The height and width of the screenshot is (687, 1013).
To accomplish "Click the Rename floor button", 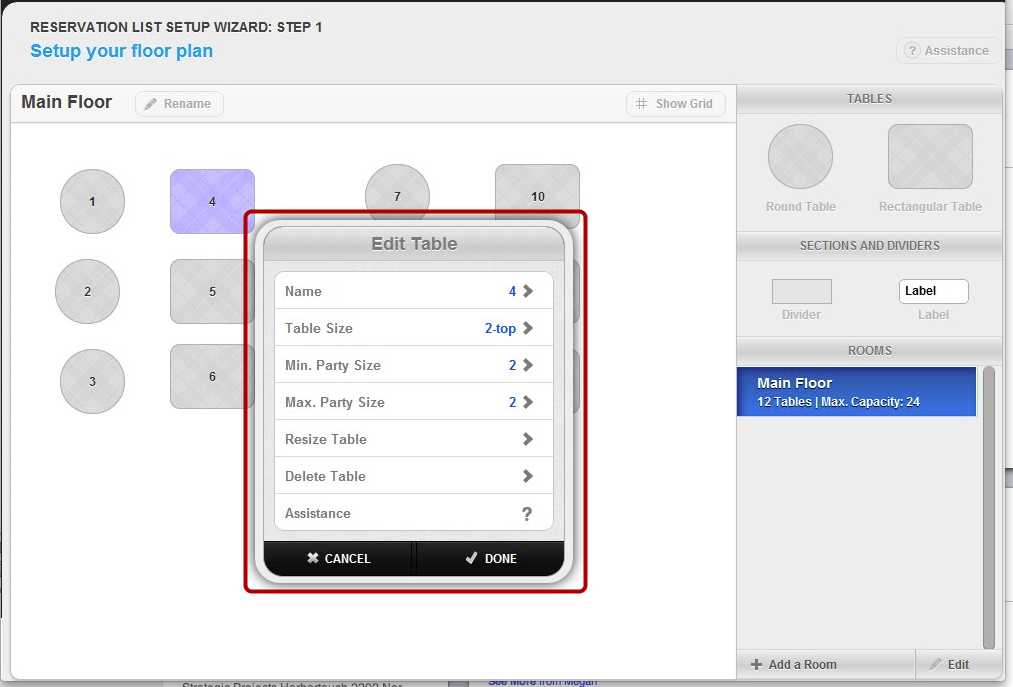I will click(179, 103).
